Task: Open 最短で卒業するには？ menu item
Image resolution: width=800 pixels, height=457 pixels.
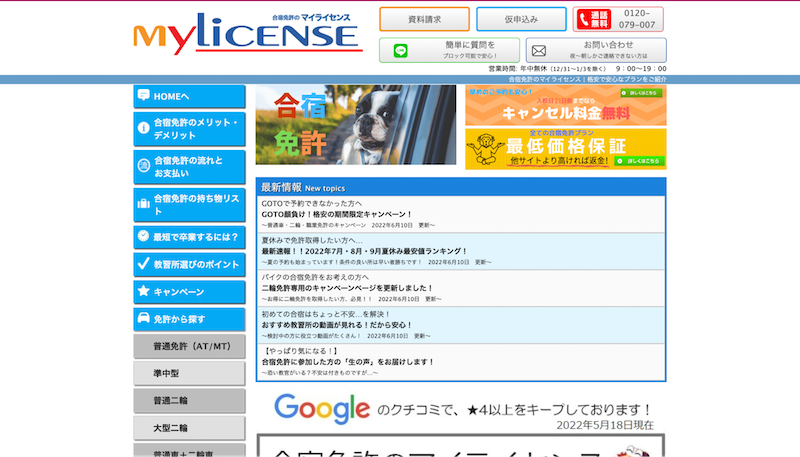Action: point(189,237)
